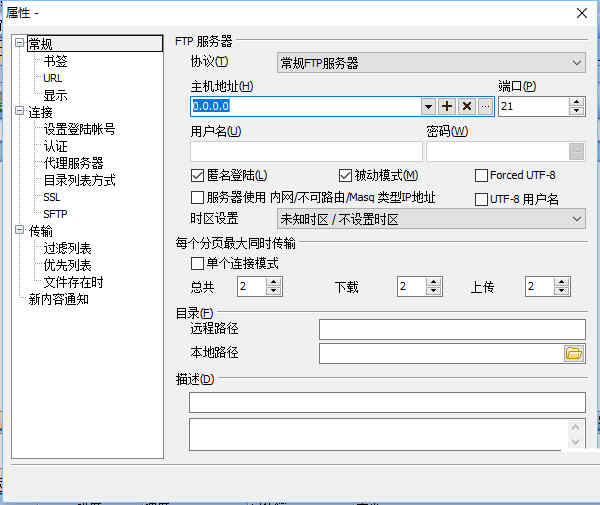This screenshot has width=600, height=505.
Task: Open 代理服务器 settings page
Action: [x=73, y=163]
